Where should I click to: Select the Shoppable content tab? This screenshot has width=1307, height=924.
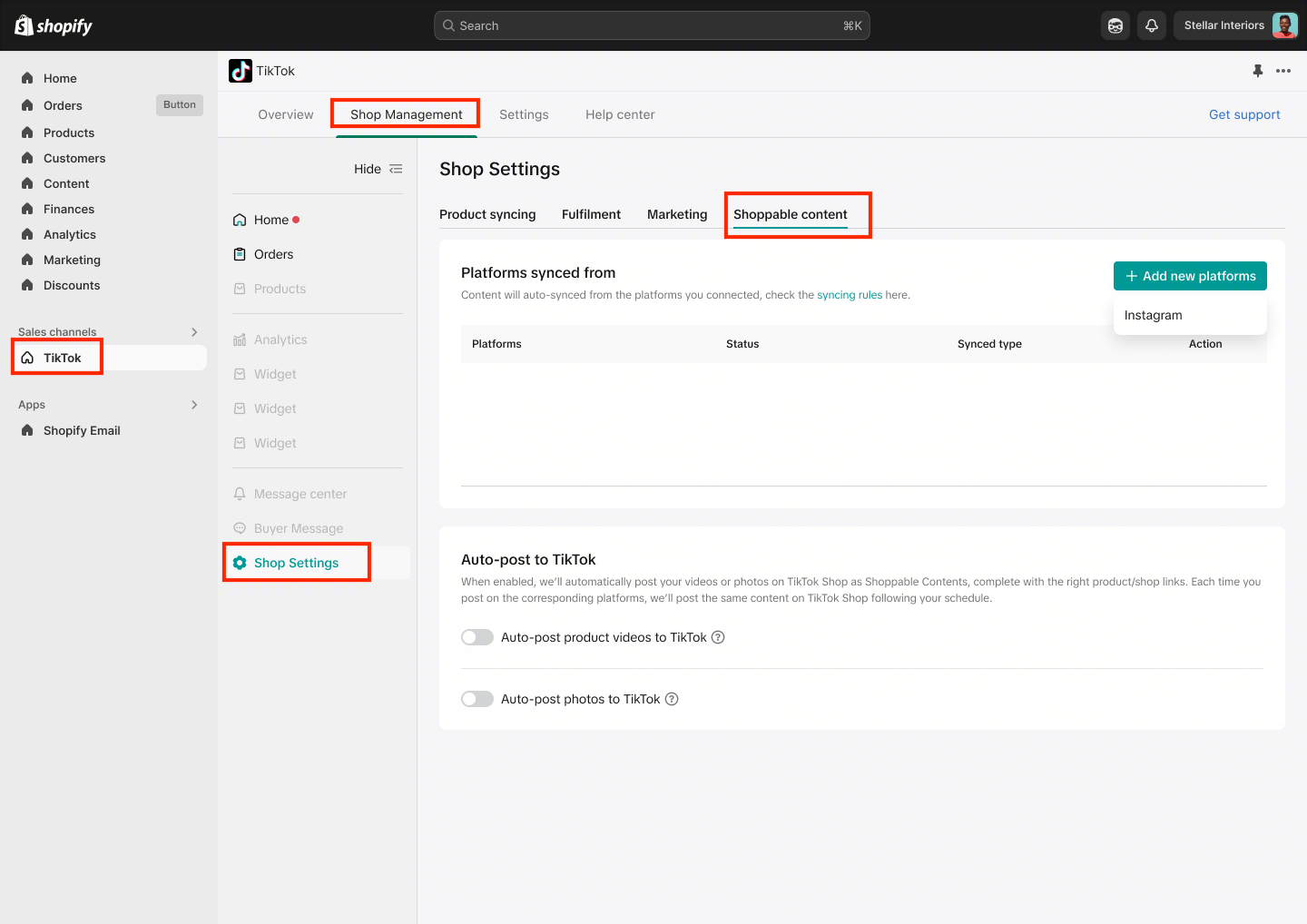(791, 214)
